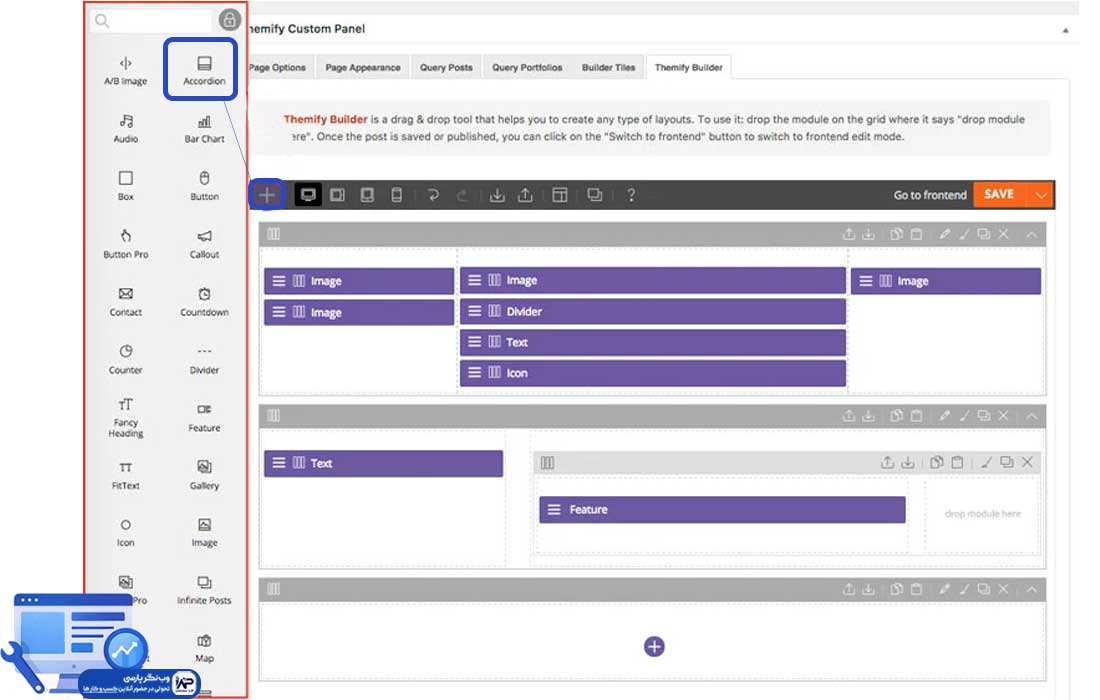Save the builder layout
This screenshot has width=1100, height=700.
point(999,194)
